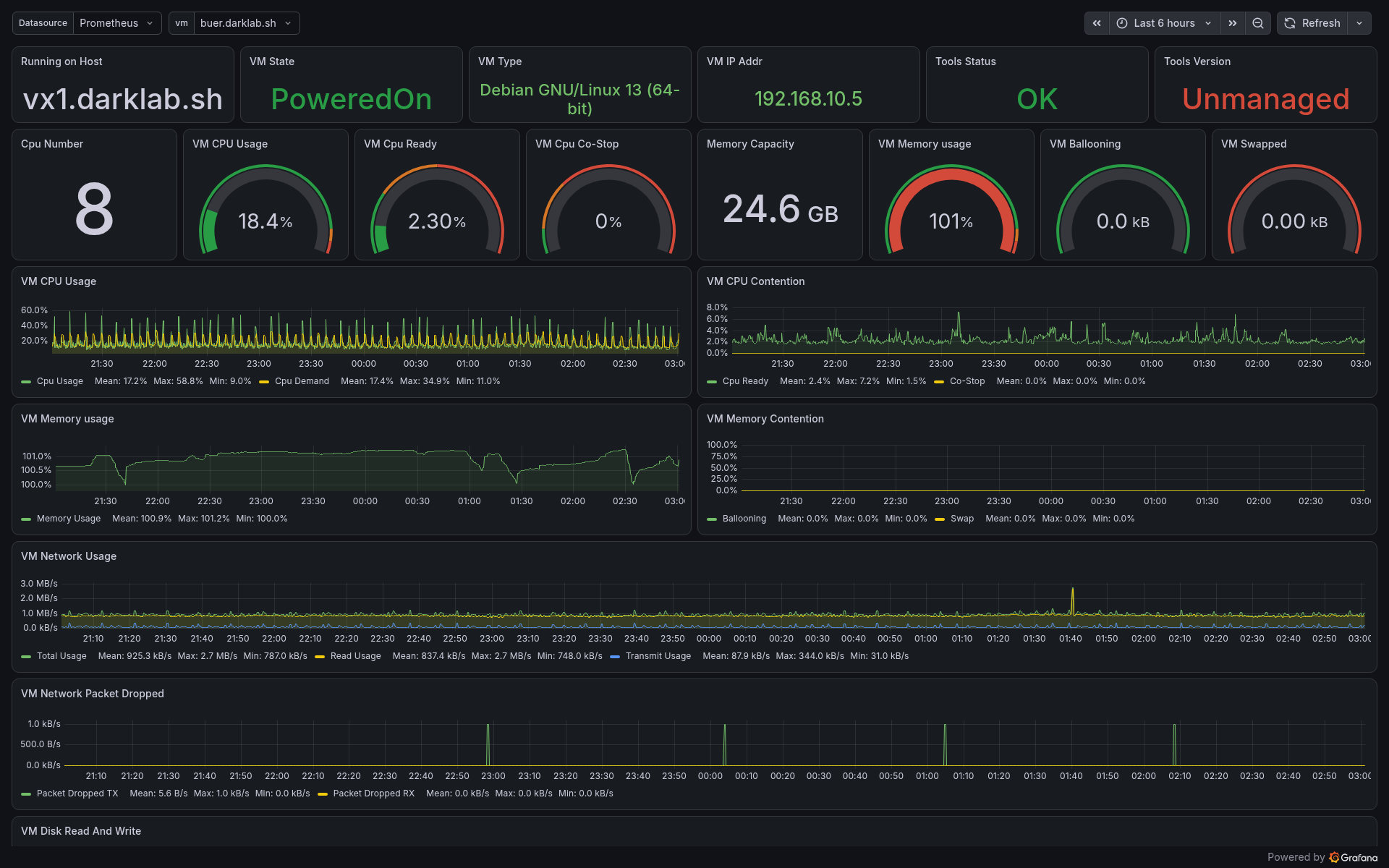Click the Co-Stop yellow legend color swatch
Image resolution: width=1389 pixels, height=868 pixels.
[x=939, y=382]
